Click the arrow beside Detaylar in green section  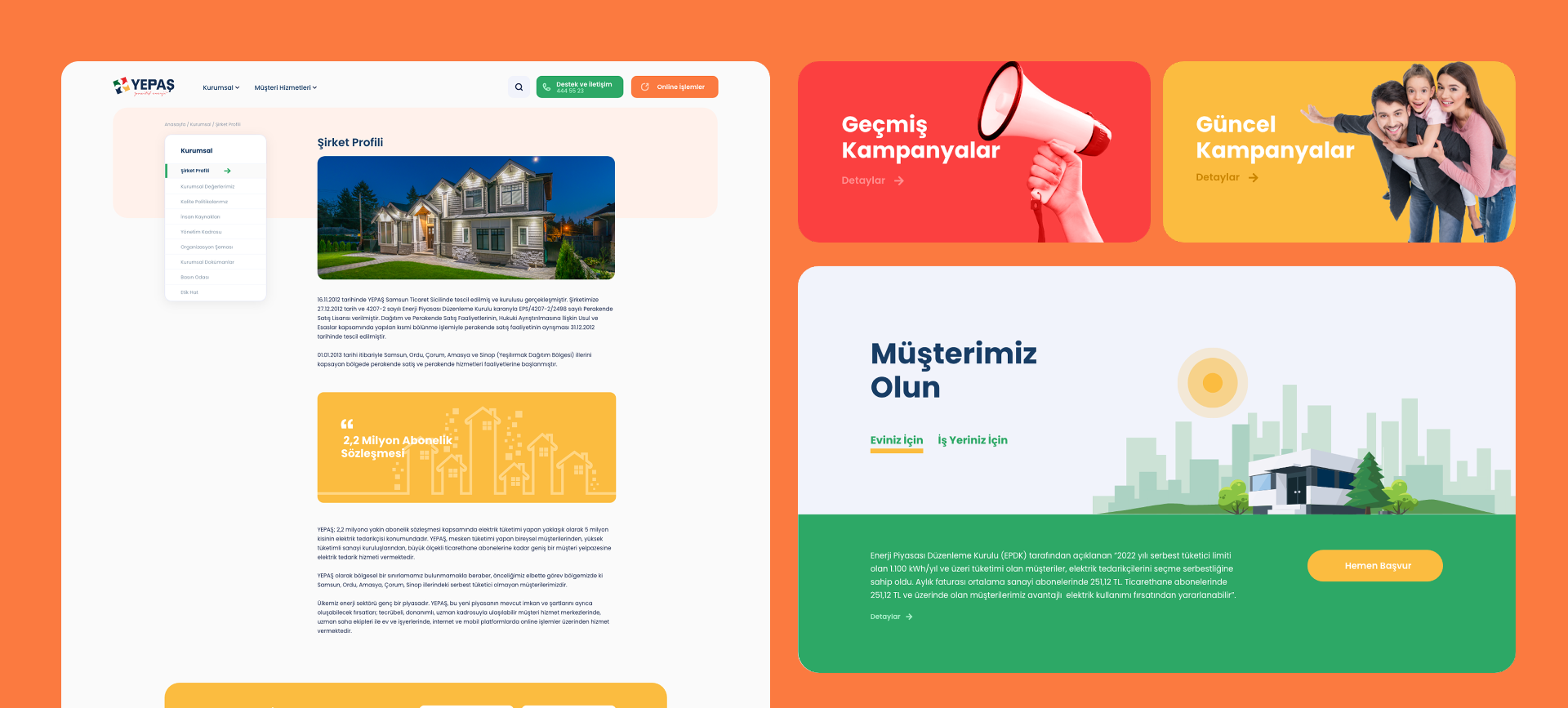click(x=909, y=617)
